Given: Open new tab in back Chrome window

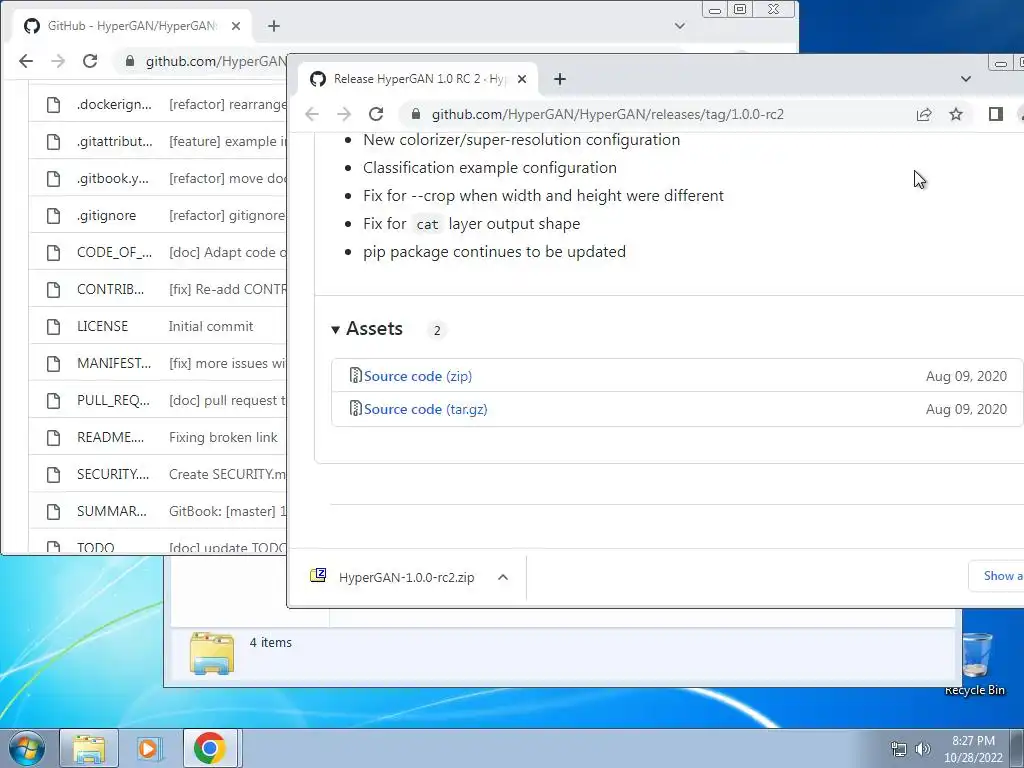Looking at the screenshot, I should (274, 26).
